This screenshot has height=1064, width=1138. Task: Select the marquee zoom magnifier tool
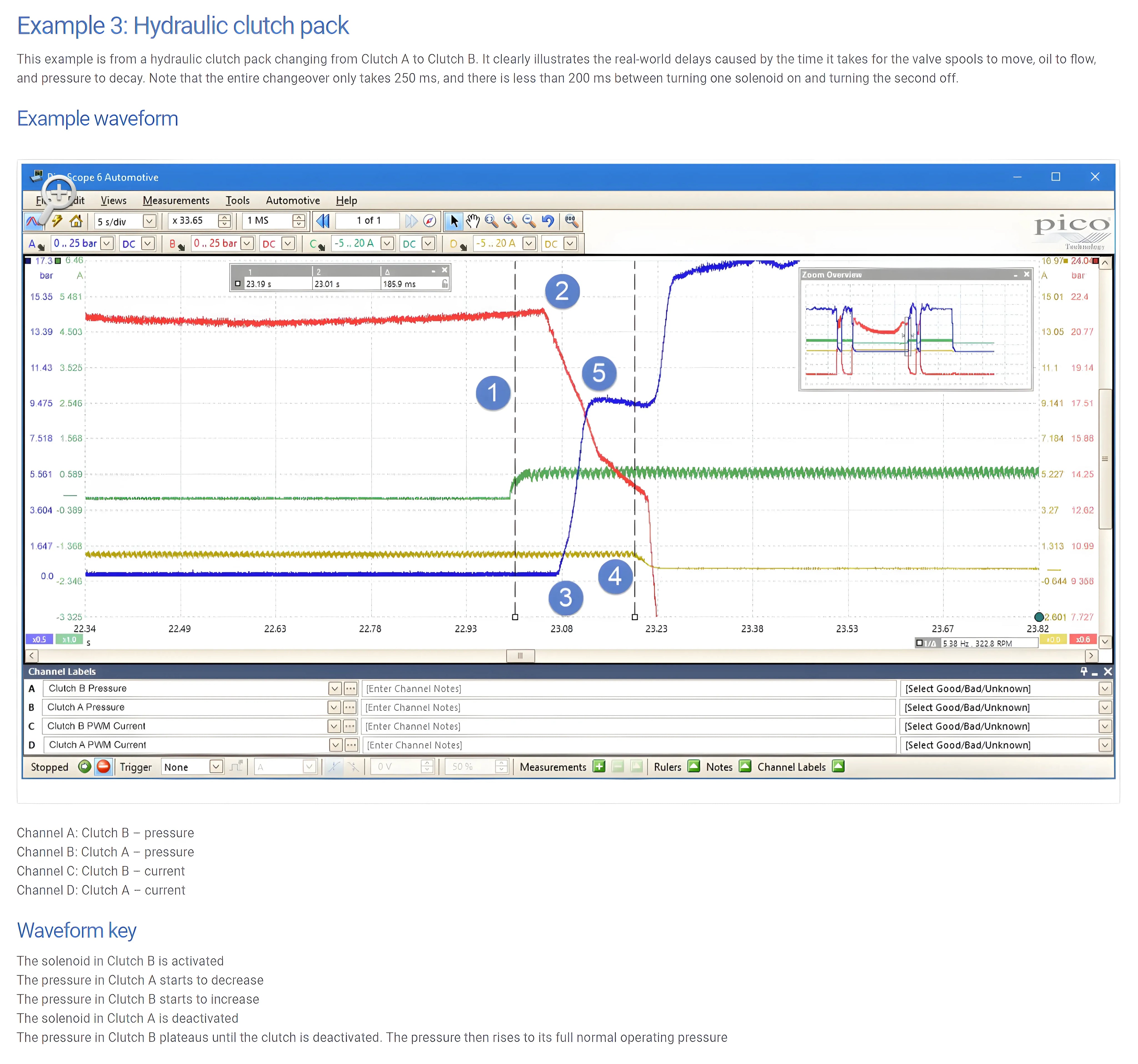pyautogui.click(x=491, y=221)
